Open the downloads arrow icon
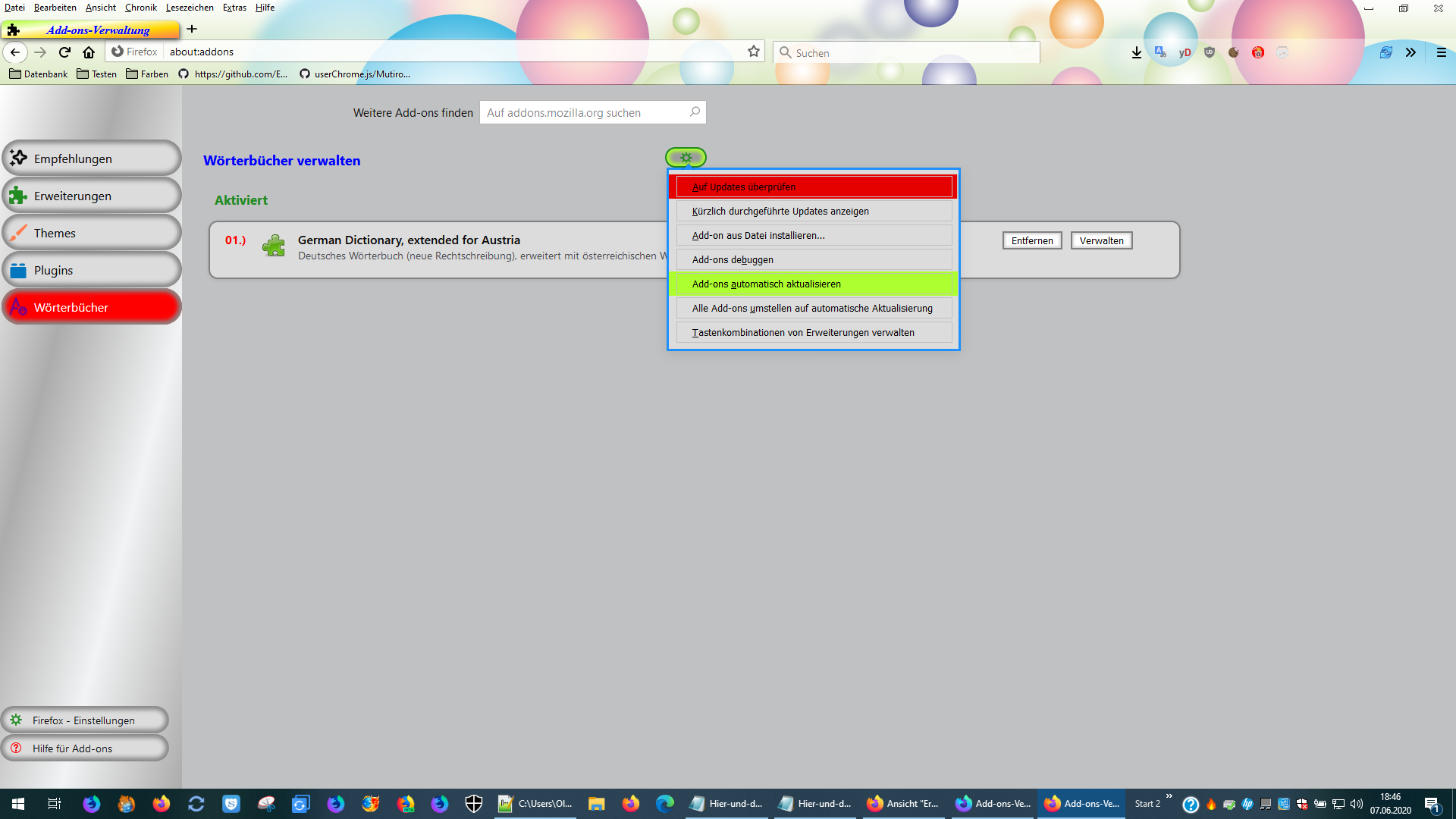Image resolution: width=1456 pixels, height=819 pixels. click(1136, 52)
